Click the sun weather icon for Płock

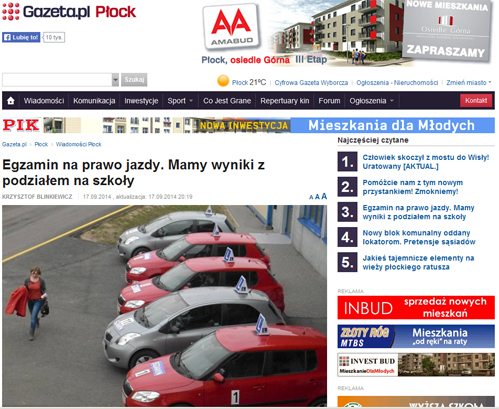(223, 81)
